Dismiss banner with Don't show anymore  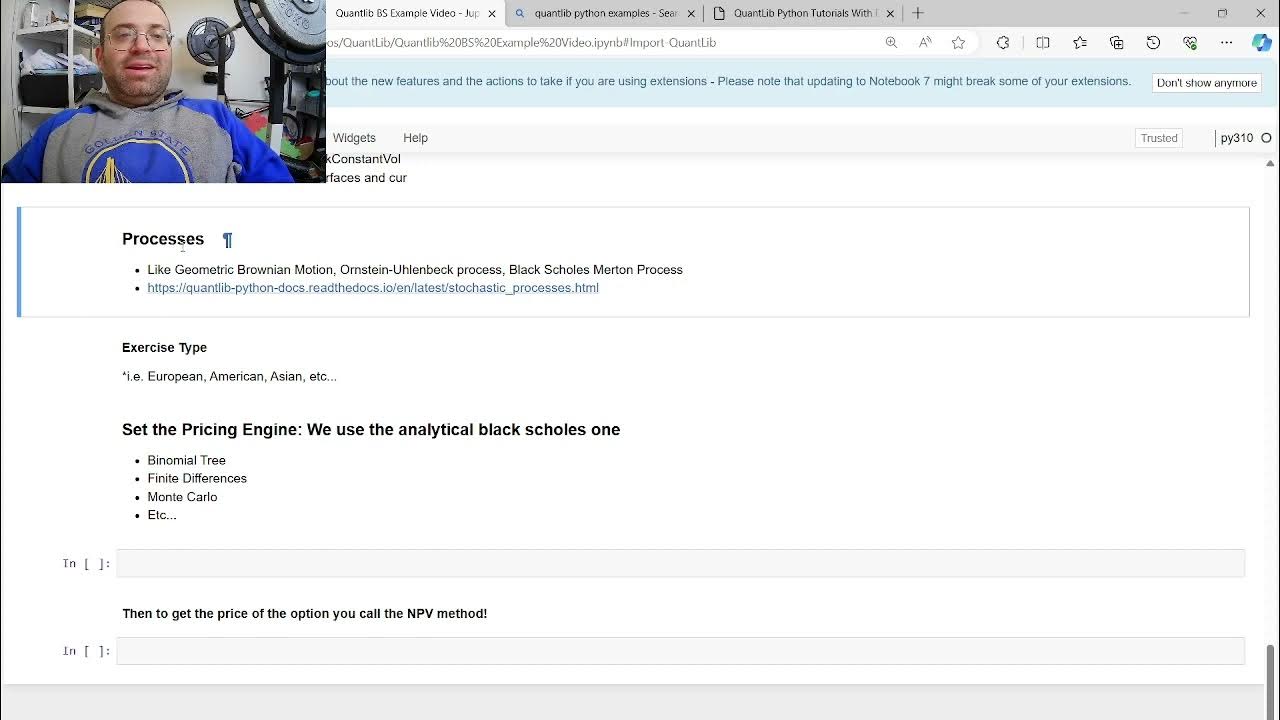(x=1206, y=83)
